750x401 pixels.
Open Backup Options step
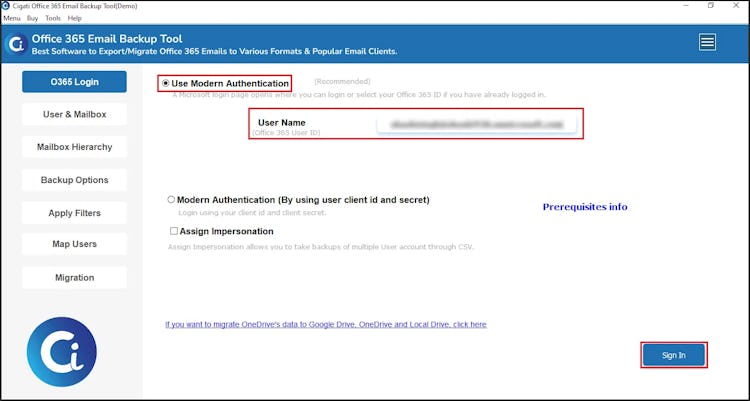[74, 180]
